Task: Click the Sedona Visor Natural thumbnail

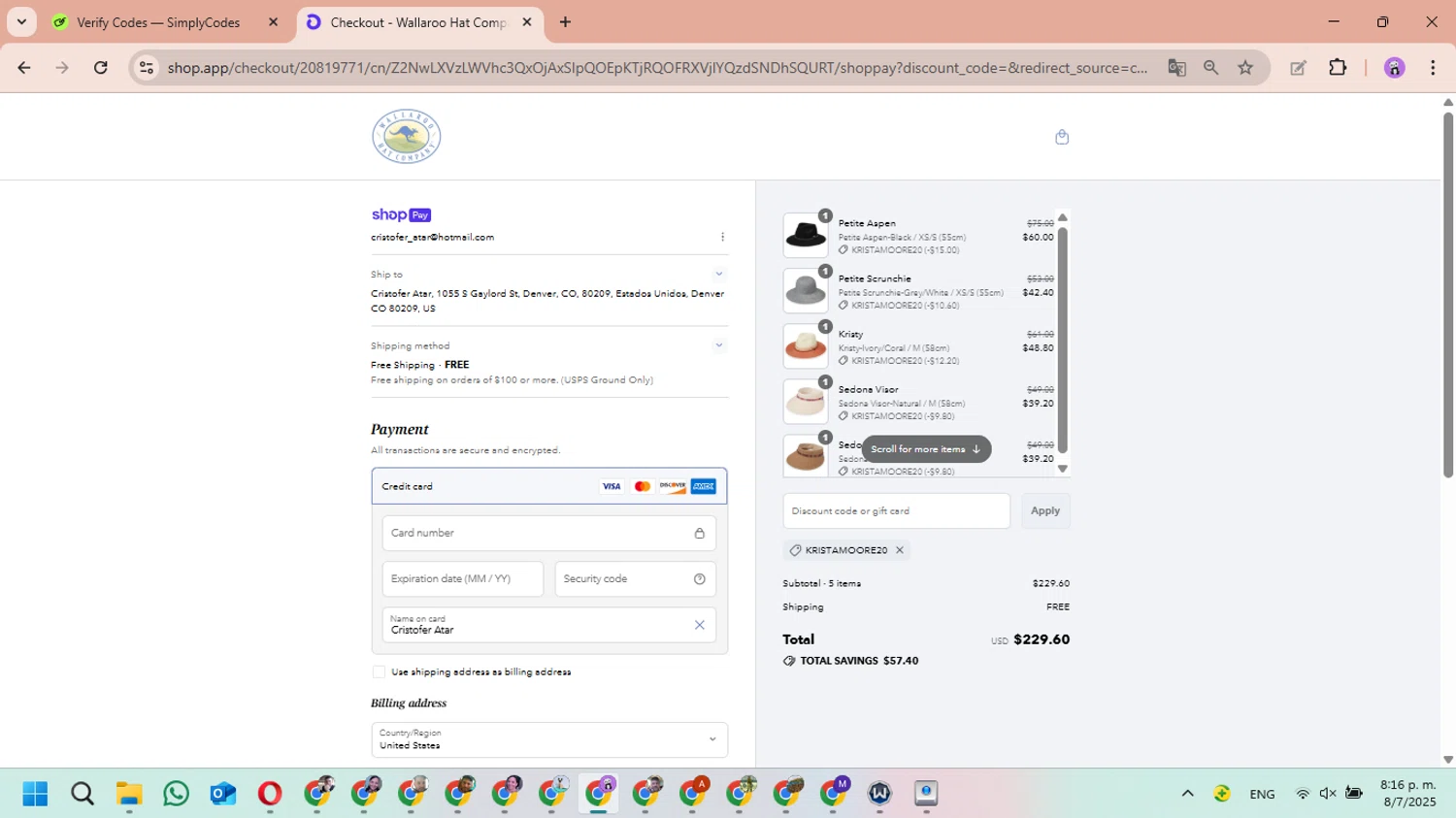Action: point(806,402)
